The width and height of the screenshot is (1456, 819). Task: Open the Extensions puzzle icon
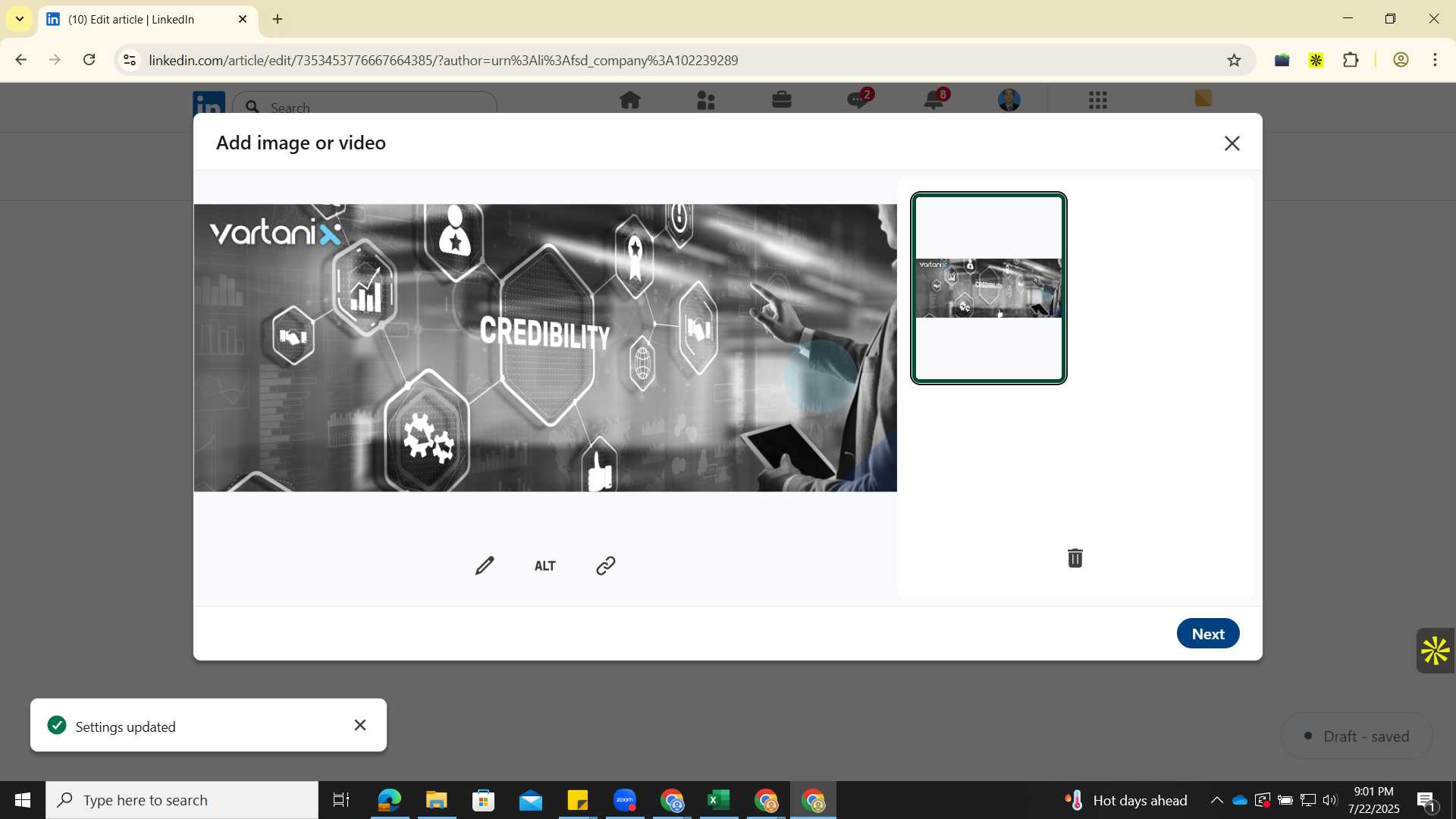[x=1351, y=60]
